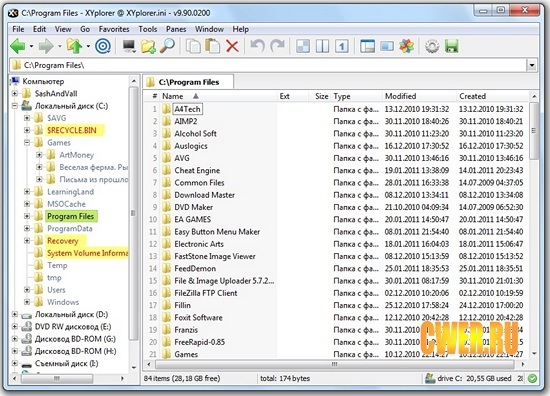Click the file list horizontal scrollbar
This screenshot has width=550, height=396.
pos(335,364)
